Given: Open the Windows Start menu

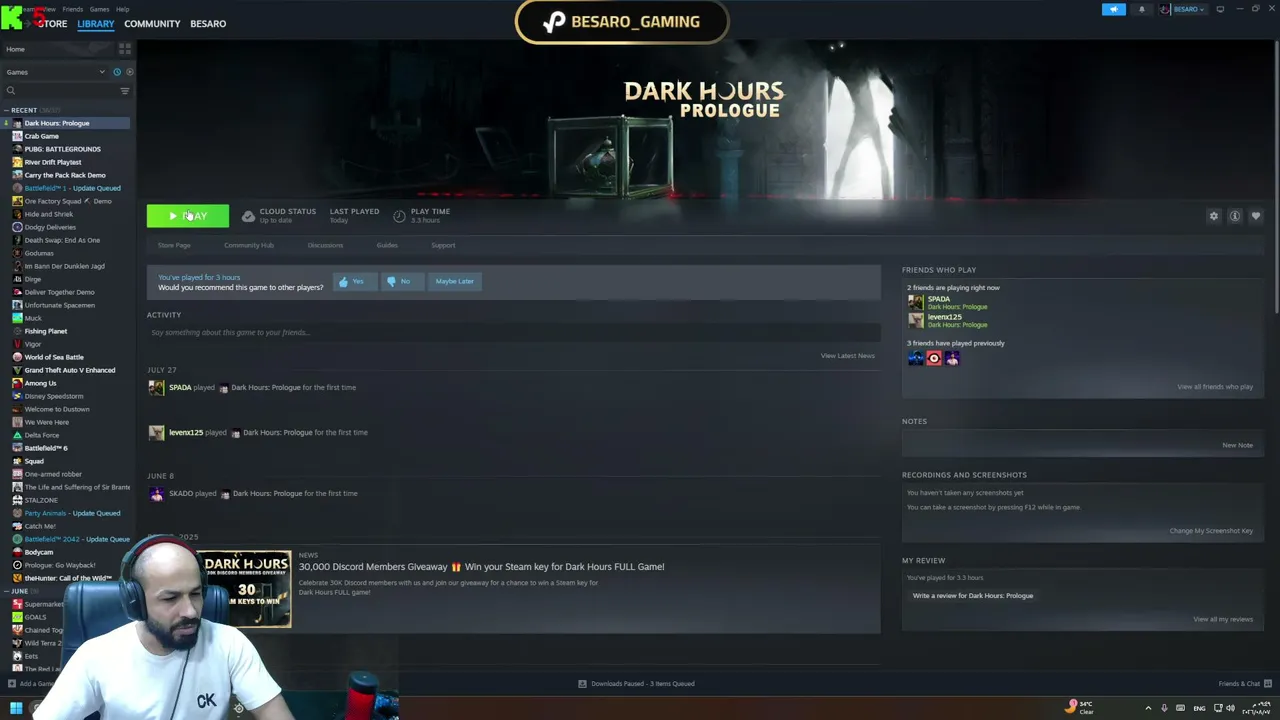Looking at the screenshot, I should [x=16, y=708].
